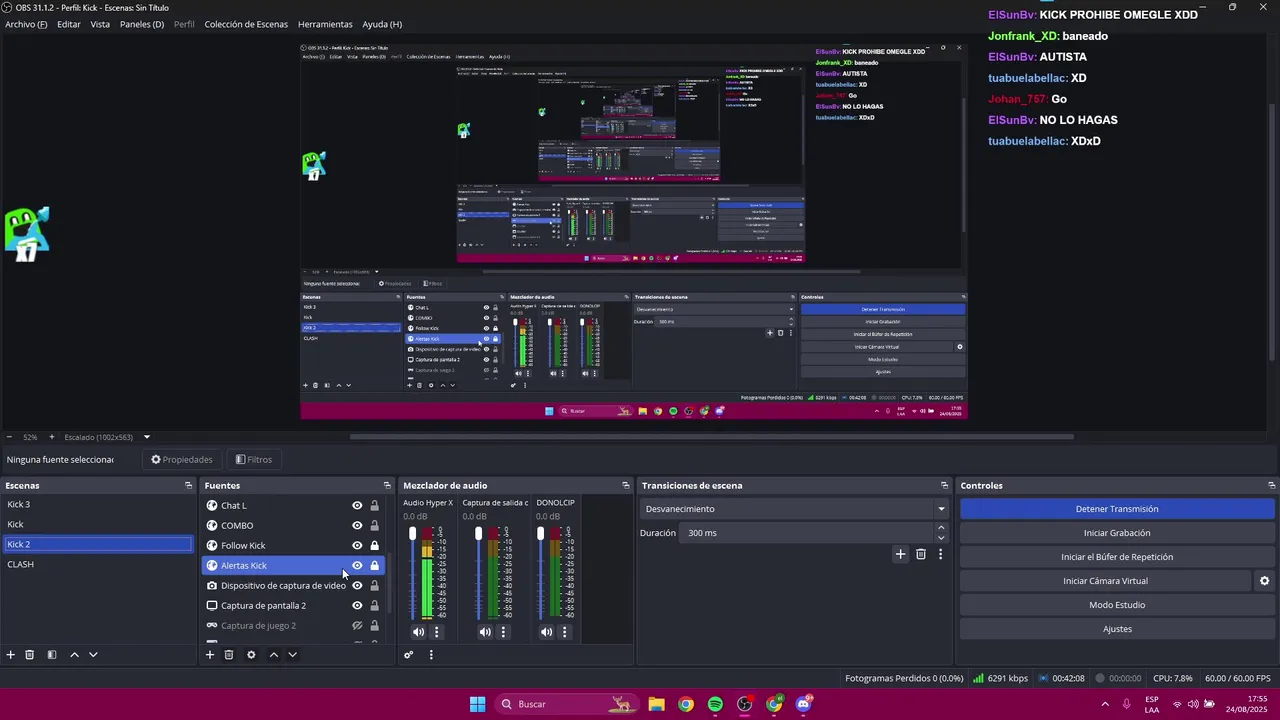Open Audio Hyper X three-dot options

coord(436,632)
